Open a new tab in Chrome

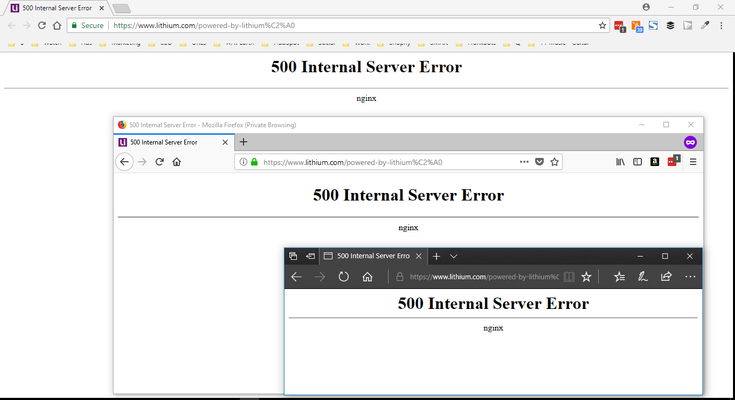coord(121,8)
